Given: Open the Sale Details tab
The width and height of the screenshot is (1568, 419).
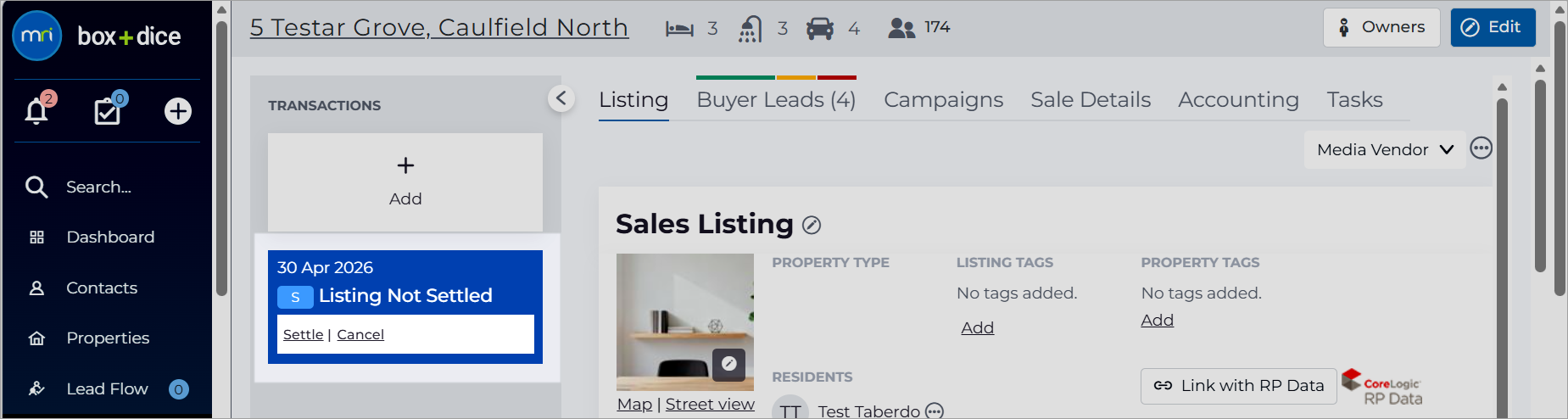Looking at the screenshot, I should click(1091, 100).
